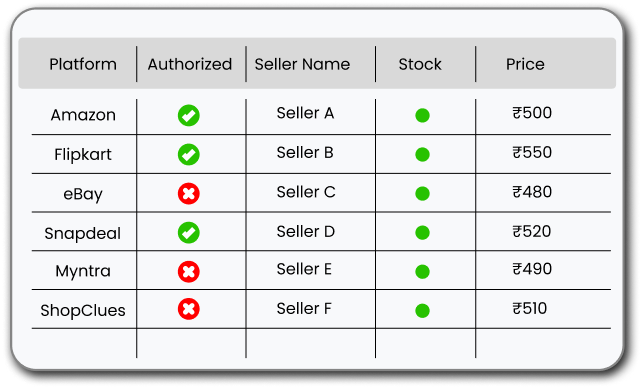
Task: Click the ₹480 price for eBay
Action: coord(532,192)
